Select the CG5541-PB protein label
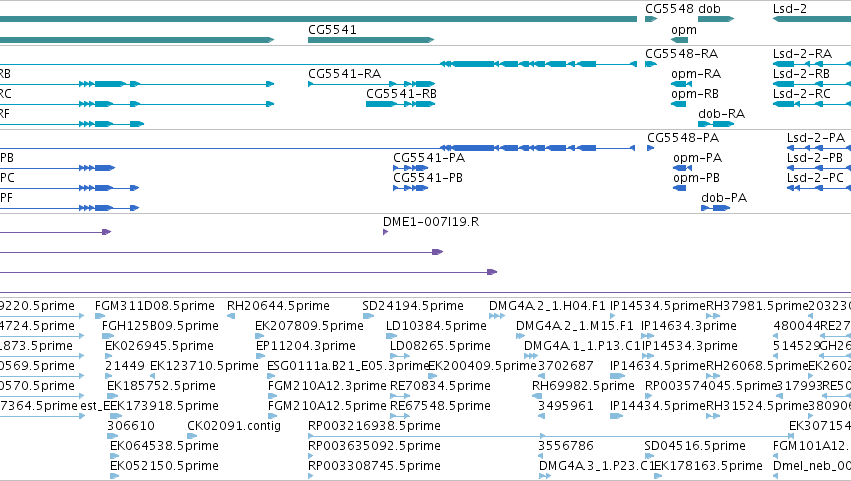 coord(428,178)
